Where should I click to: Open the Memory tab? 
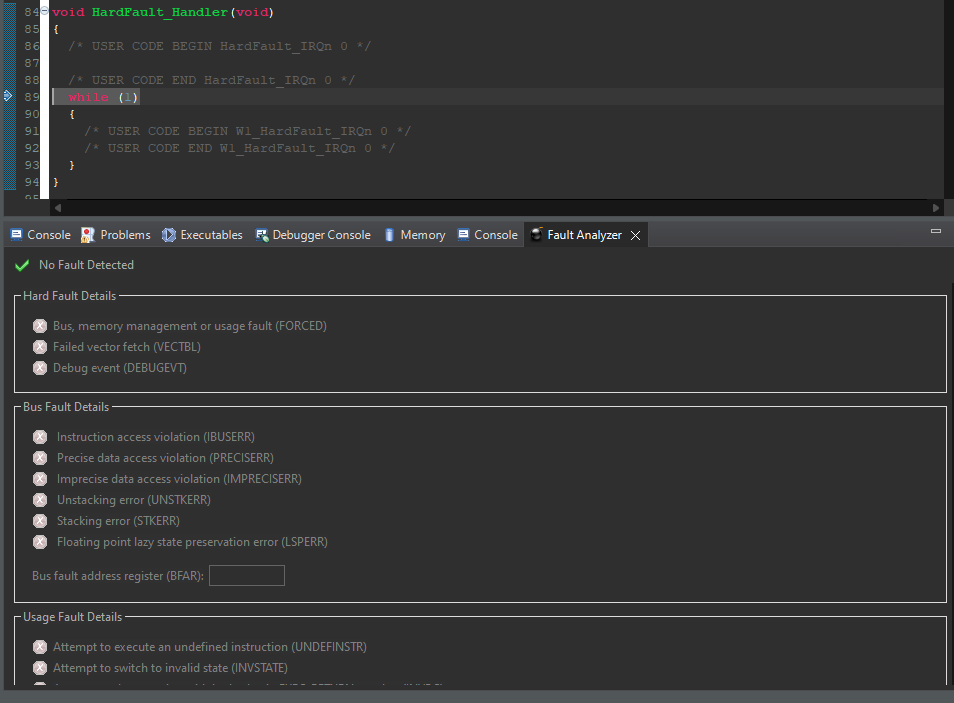tap(414, 235)
